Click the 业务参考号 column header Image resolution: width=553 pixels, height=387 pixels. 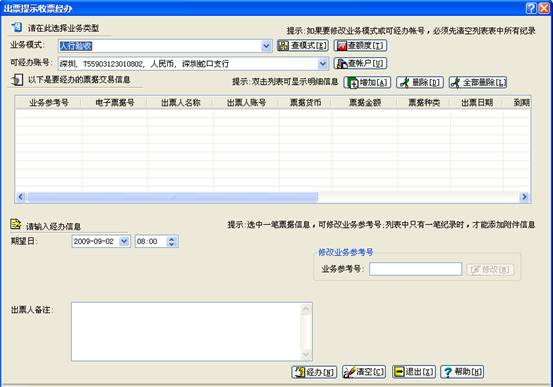coord(49,103)
